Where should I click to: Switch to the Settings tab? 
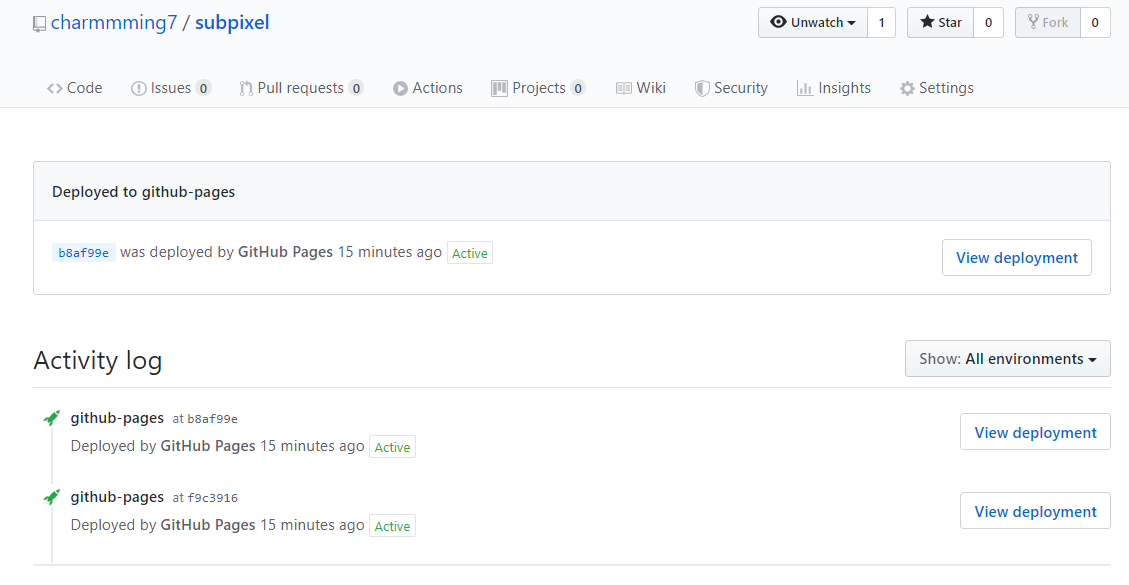click(936, 88)
